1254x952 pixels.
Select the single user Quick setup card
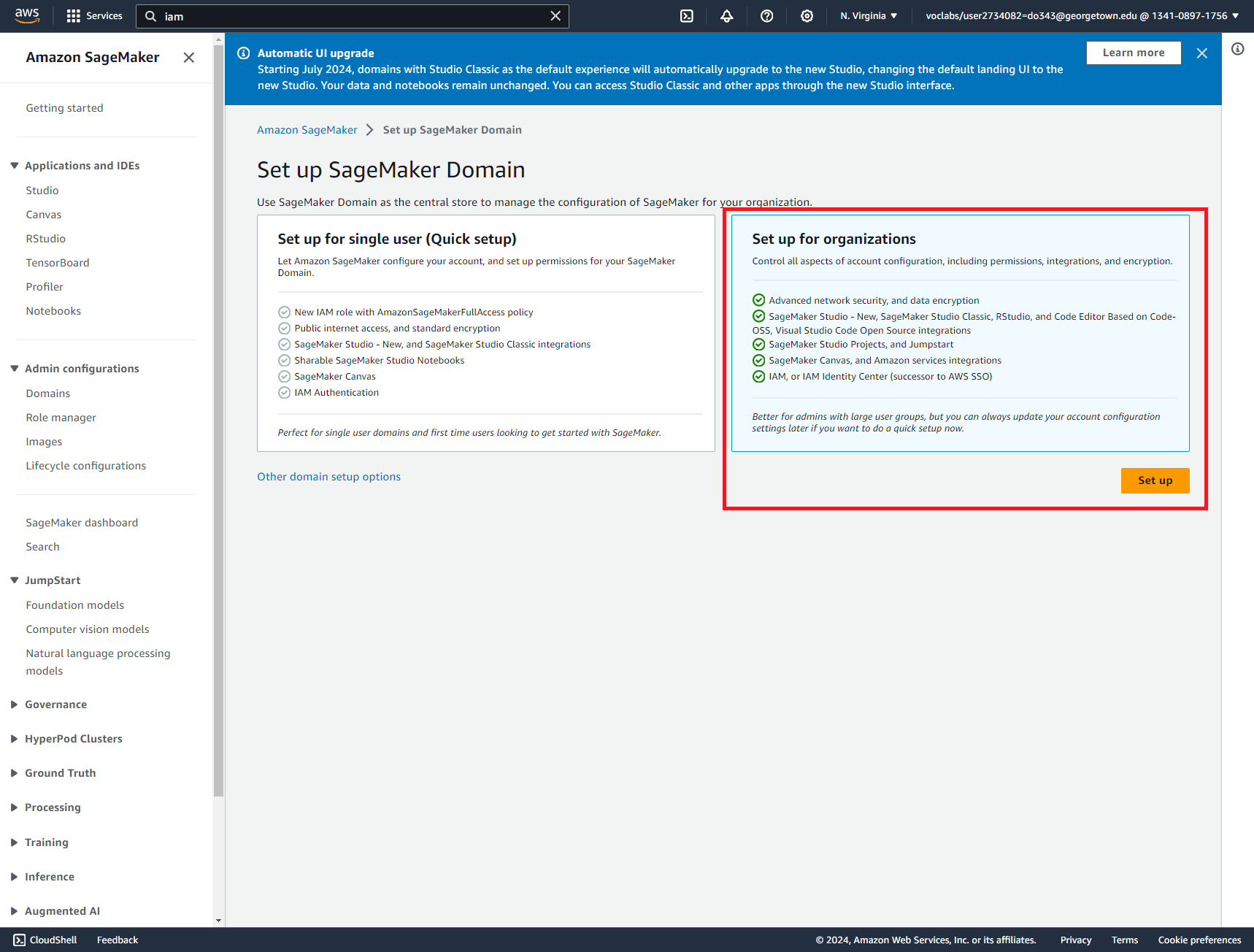click(x=486, y=333)
